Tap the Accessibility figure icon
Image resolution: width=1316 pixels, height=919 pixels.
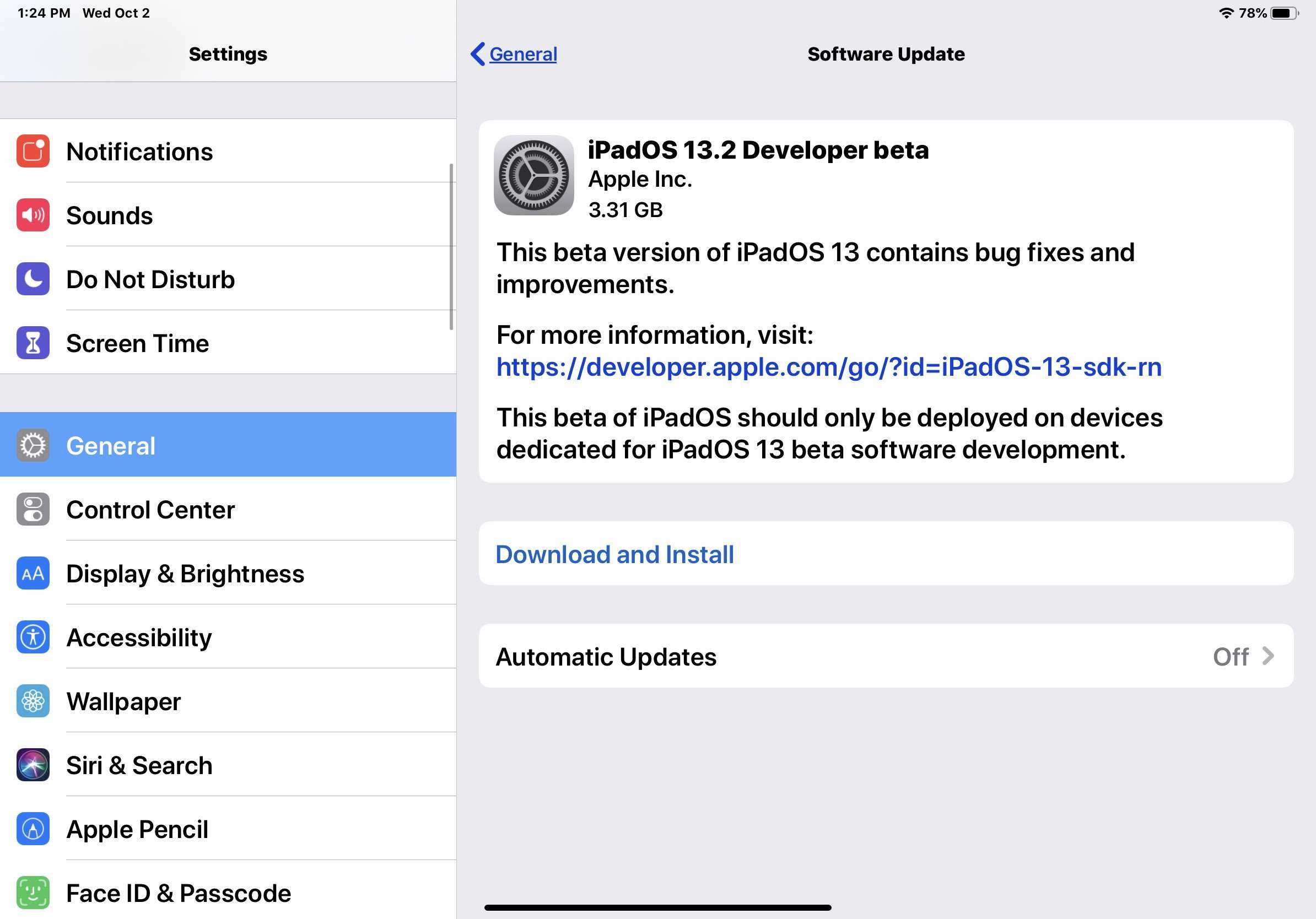coord(33,637)
